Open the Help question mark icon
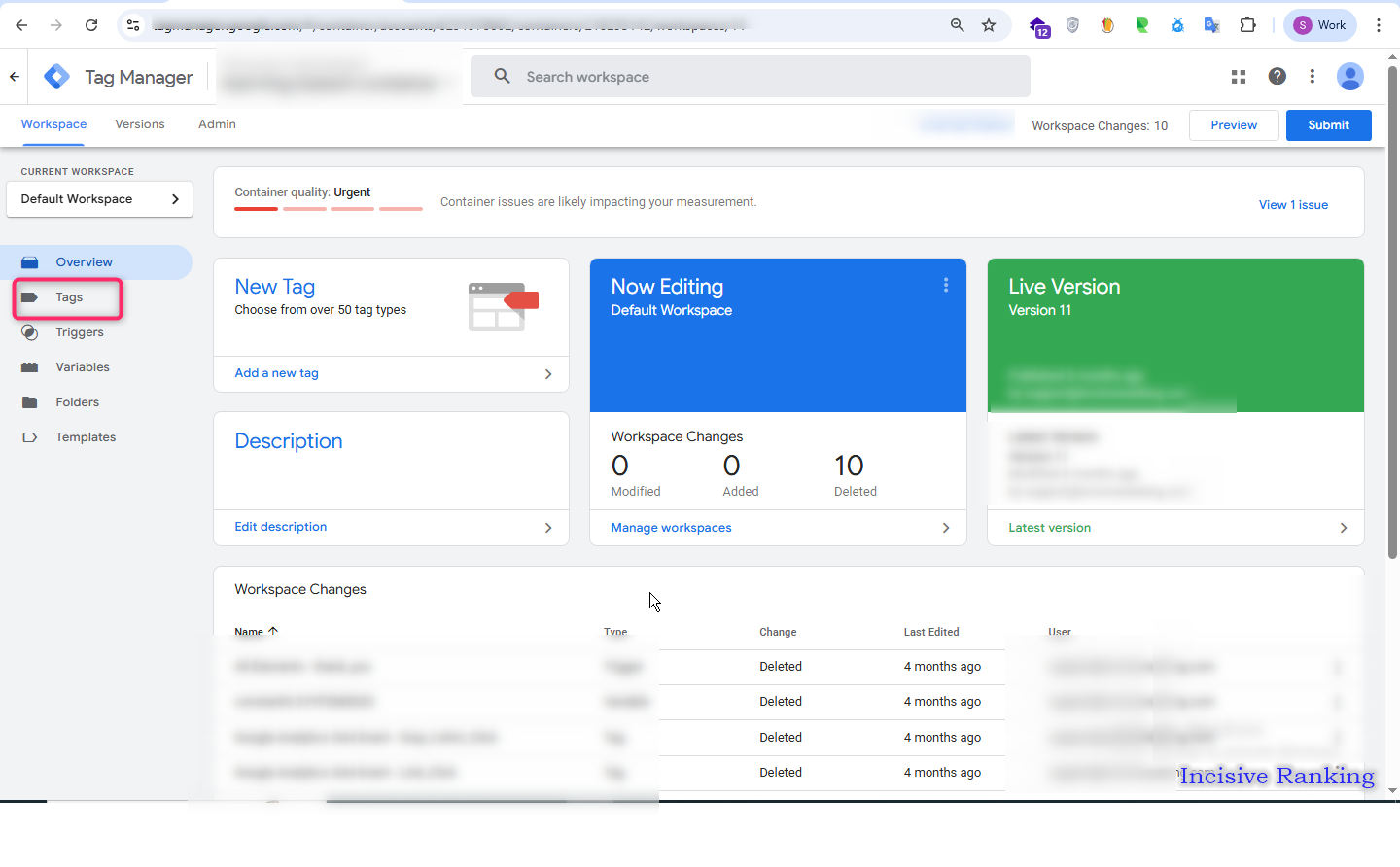1400x867 pixels. [1277, 76]
